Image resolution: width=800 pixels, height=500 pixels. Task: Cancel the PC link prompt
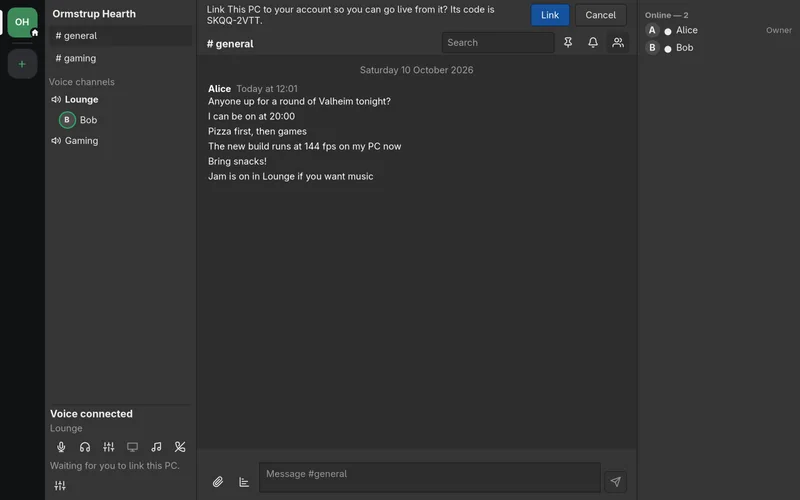(601, 15)
